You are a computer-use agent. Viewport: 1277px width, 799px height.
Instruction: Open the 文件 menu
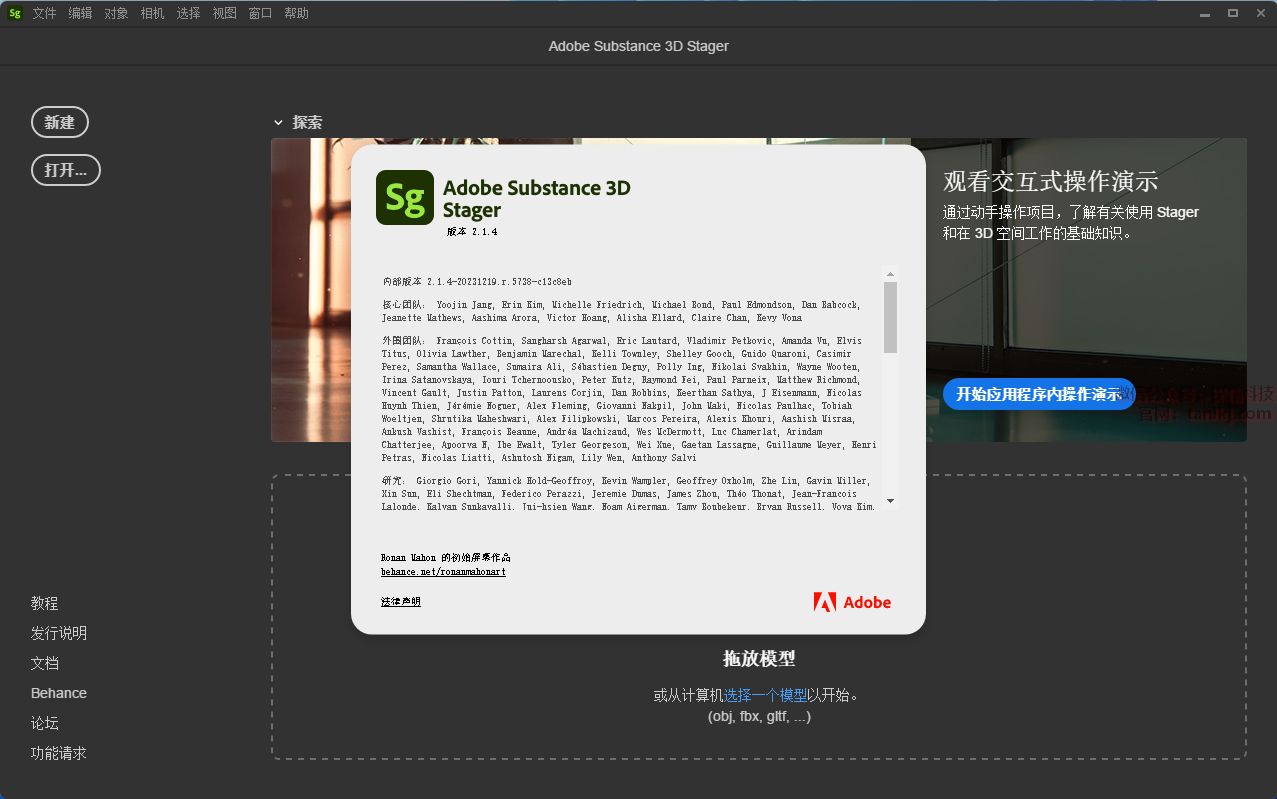click(x=44, y=13)
